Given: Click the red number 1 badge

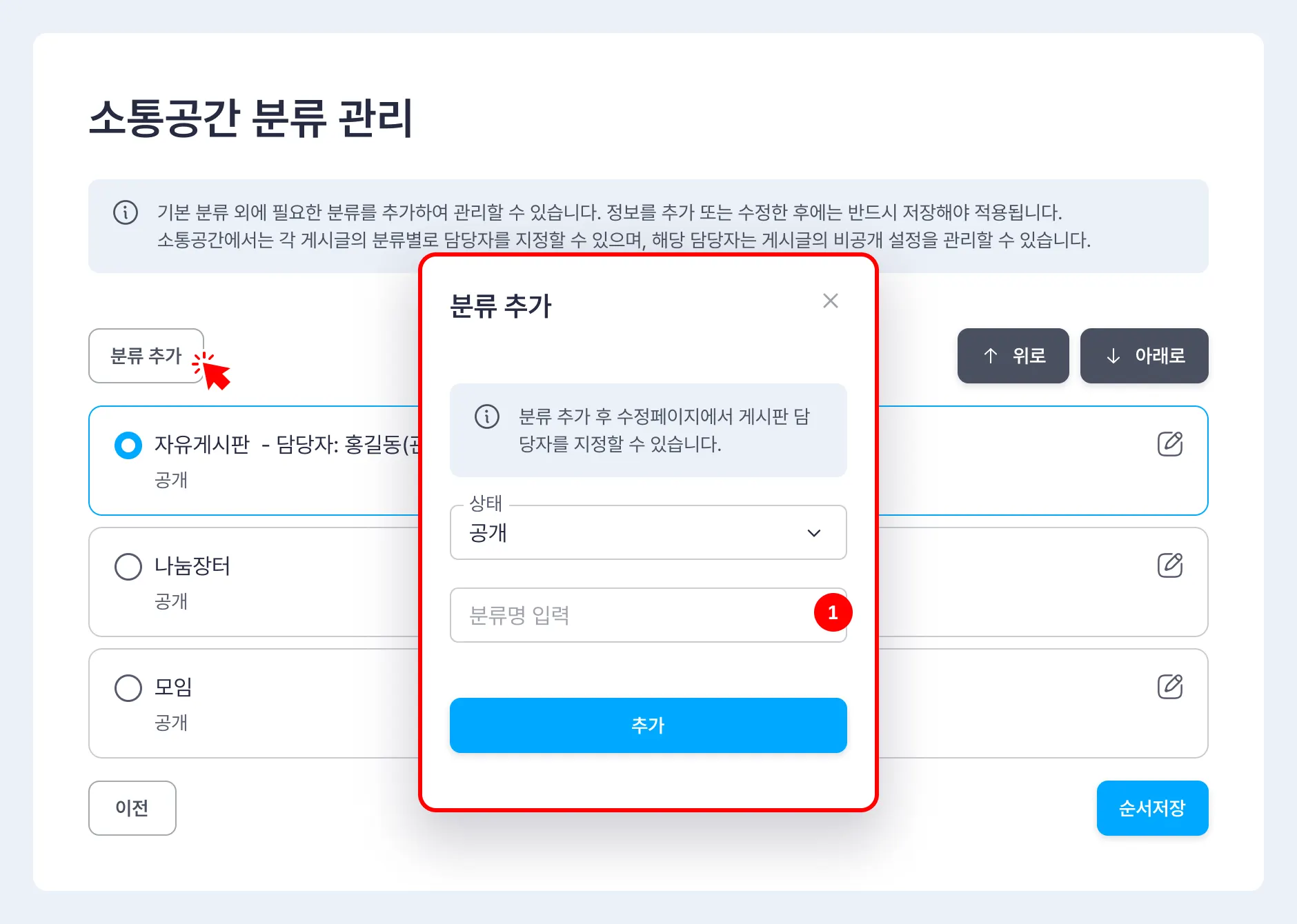Looking at the screenshot, I should 833,612.
